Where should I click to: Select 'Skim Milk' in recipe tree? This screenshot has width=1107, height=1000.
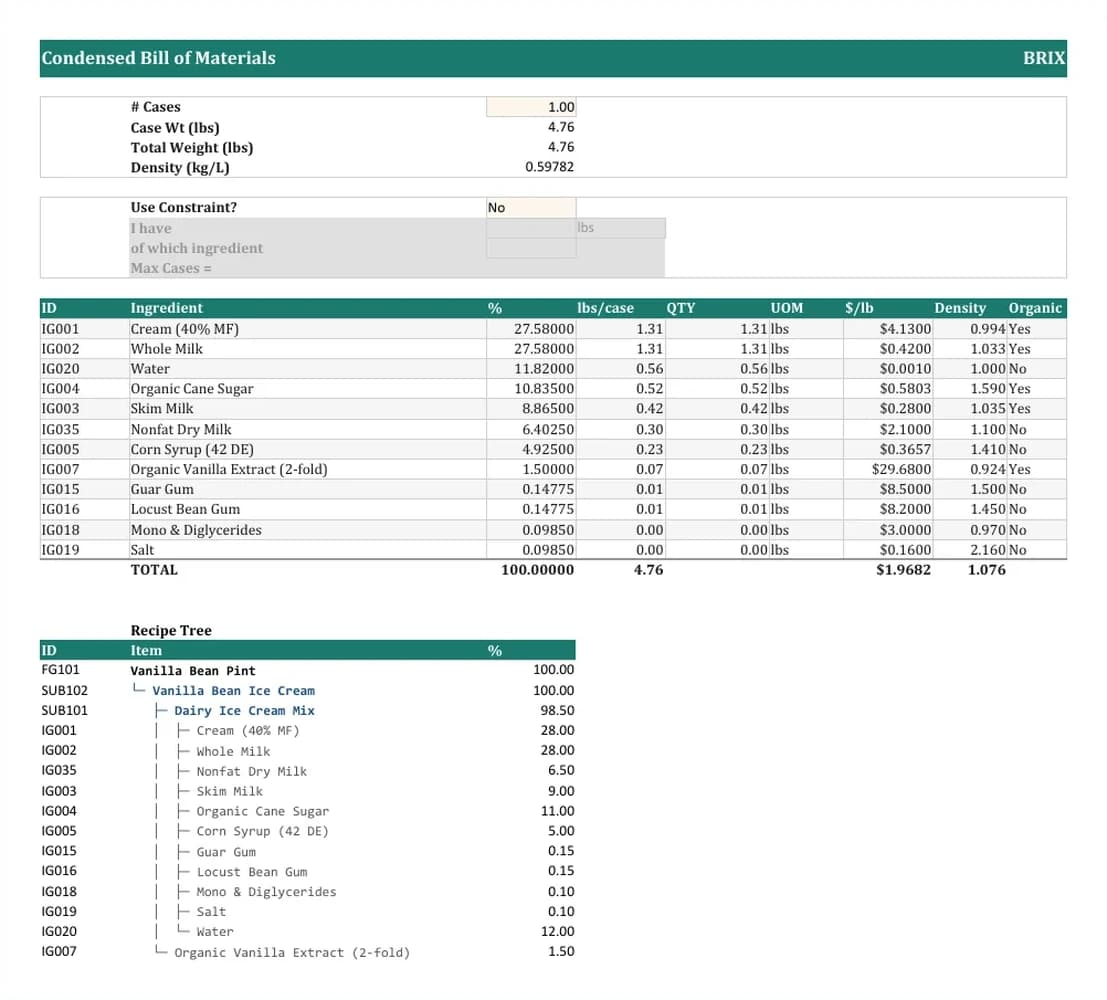tap(229, 791)
